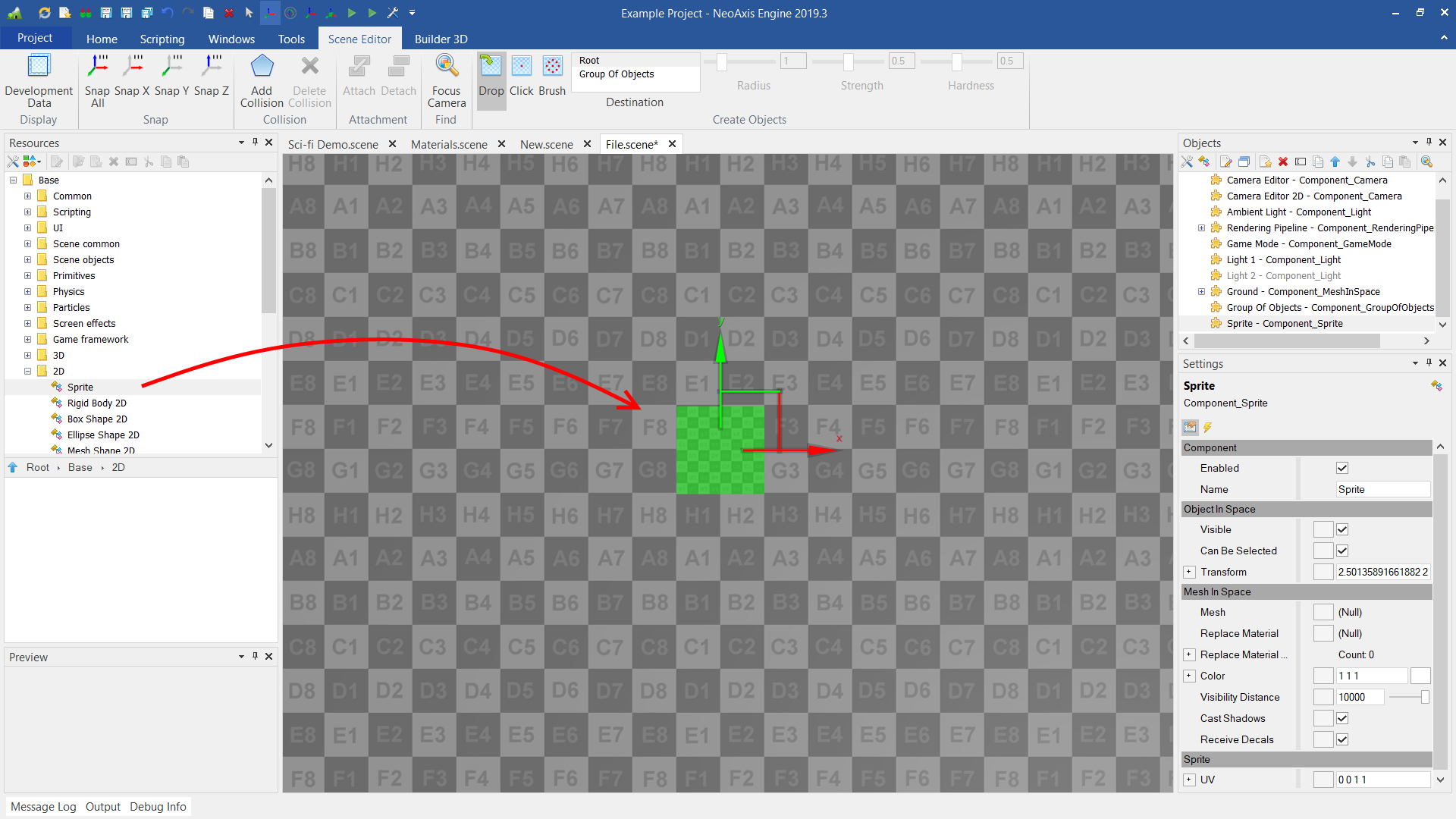Toggle the Cast Shadows checkbox
The height and width of the screenshot is (819, 1456).
[x=1342, y=718]
